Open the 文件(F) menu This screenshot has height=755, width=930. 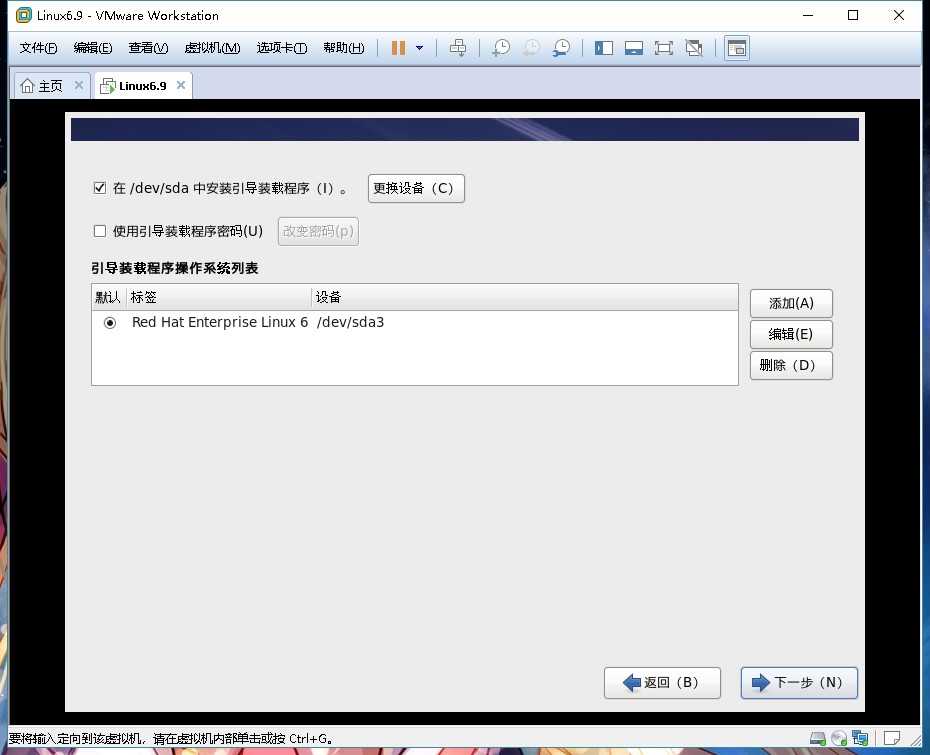click(39, 48)
